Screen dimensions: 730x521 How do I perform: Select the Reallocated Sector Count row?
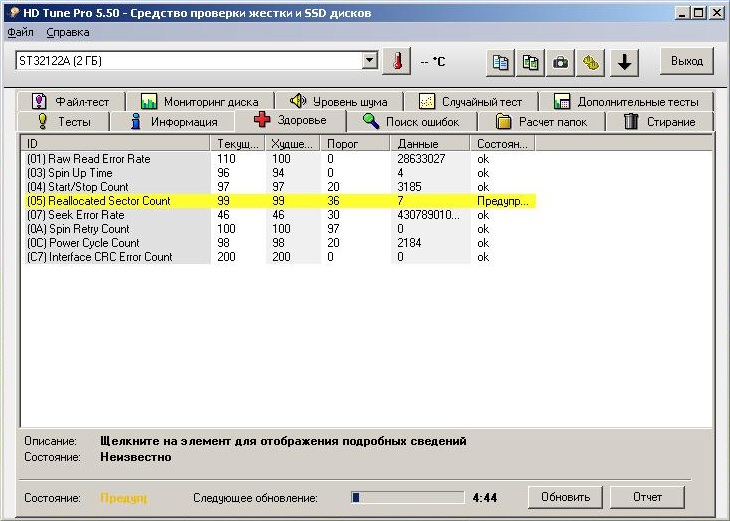coord(279,201)
